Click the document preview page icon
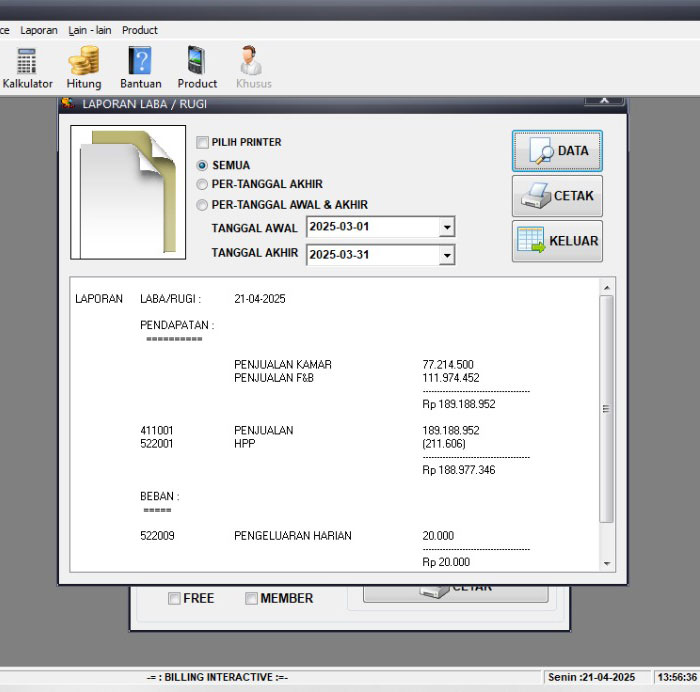The image size is (700, 692). click(128, 192)
